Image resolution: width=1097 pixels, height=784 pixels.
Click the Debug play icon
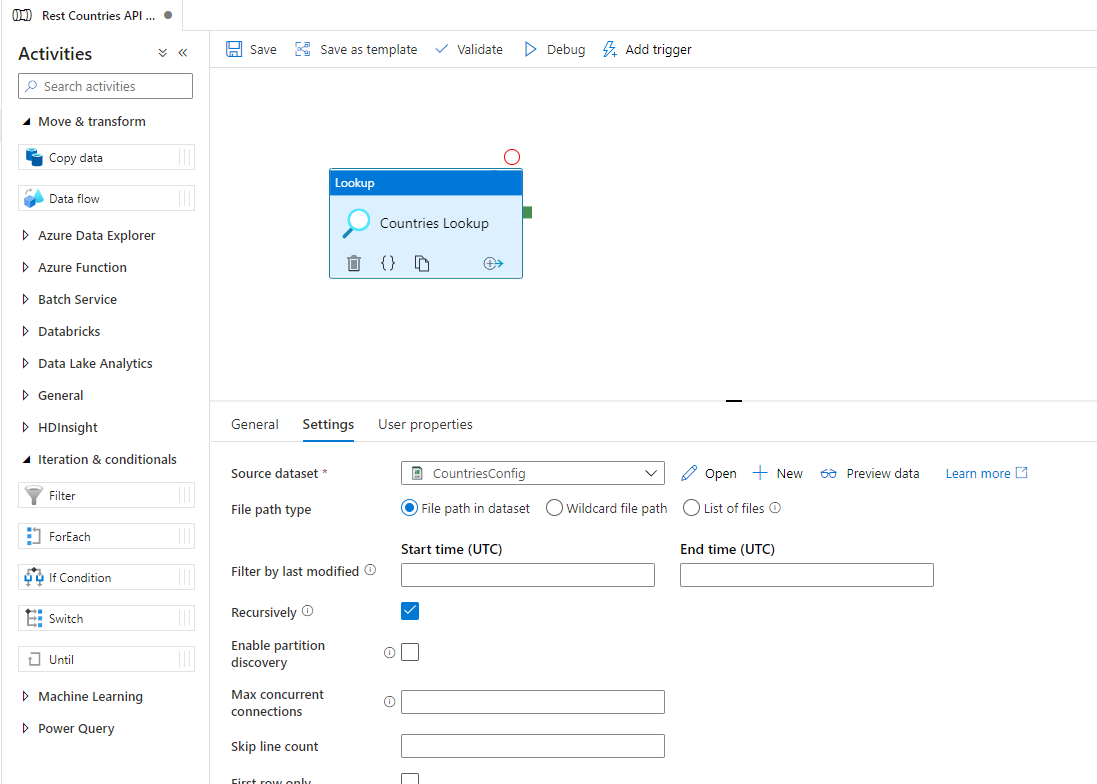(x=530, y=49)
